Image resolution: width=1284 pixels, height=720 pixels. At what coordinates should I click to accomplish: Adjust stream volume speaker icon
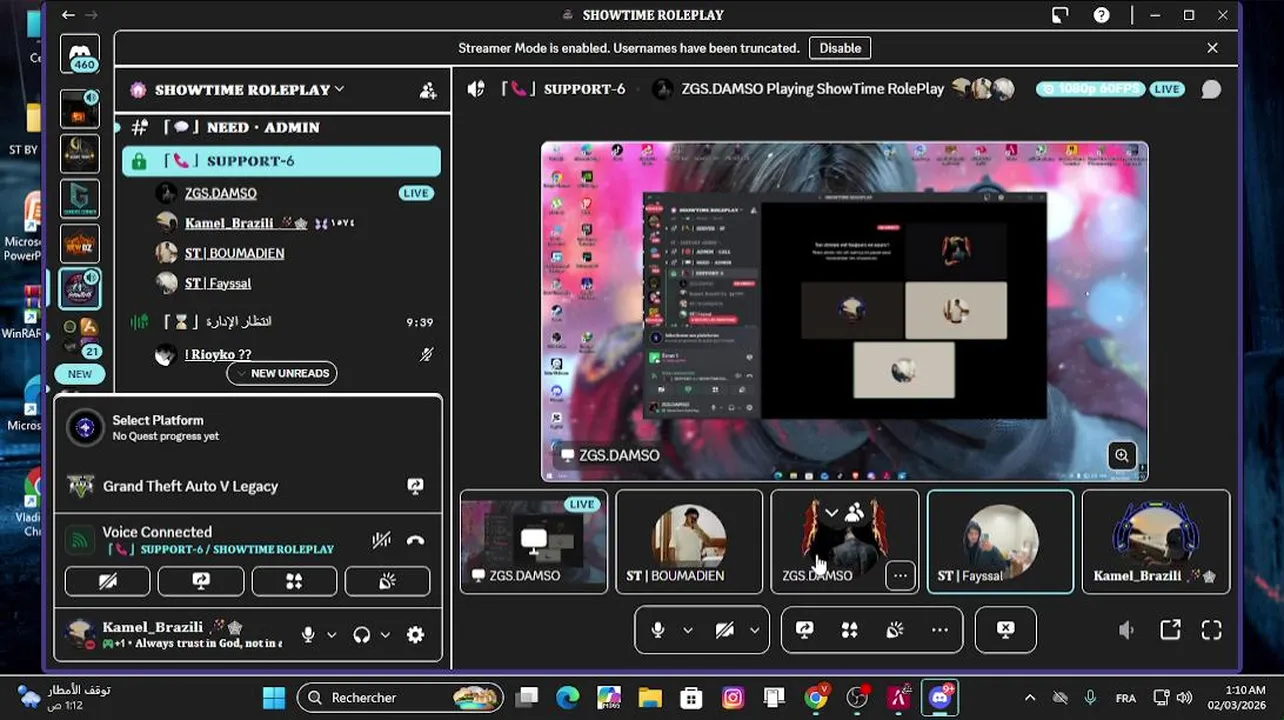[x=1127, y=630]
